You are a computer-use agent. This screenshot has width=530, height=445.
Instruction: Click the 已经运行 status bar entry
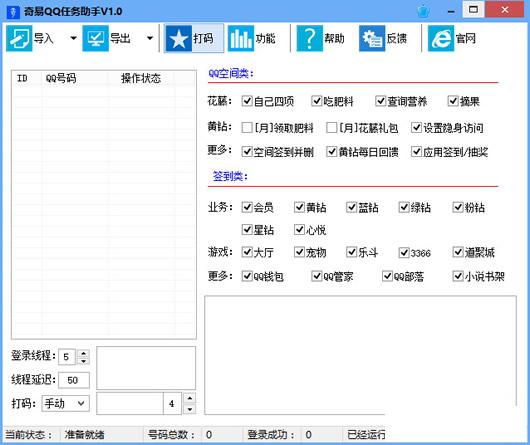coord(366,435)
